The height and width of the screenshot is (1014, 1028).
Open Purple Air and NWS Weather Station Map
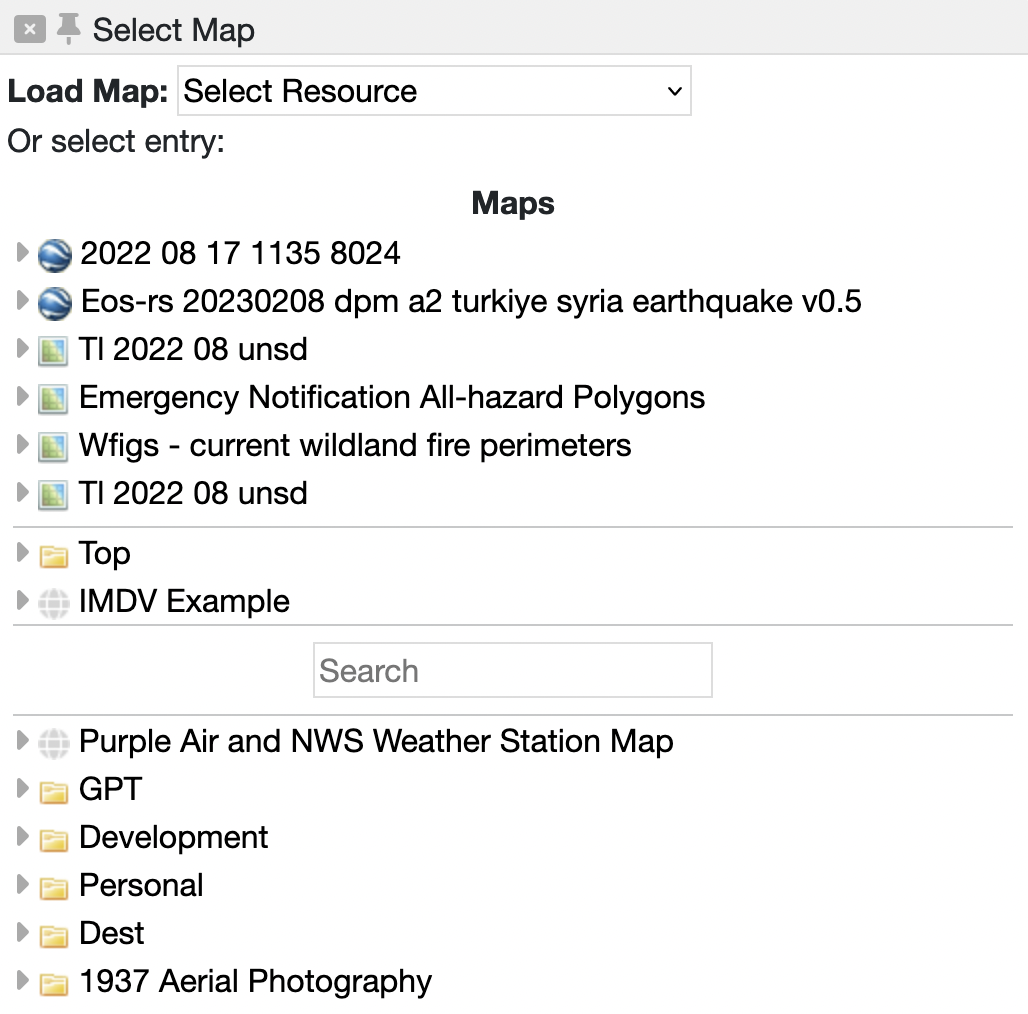coord(376,741)
